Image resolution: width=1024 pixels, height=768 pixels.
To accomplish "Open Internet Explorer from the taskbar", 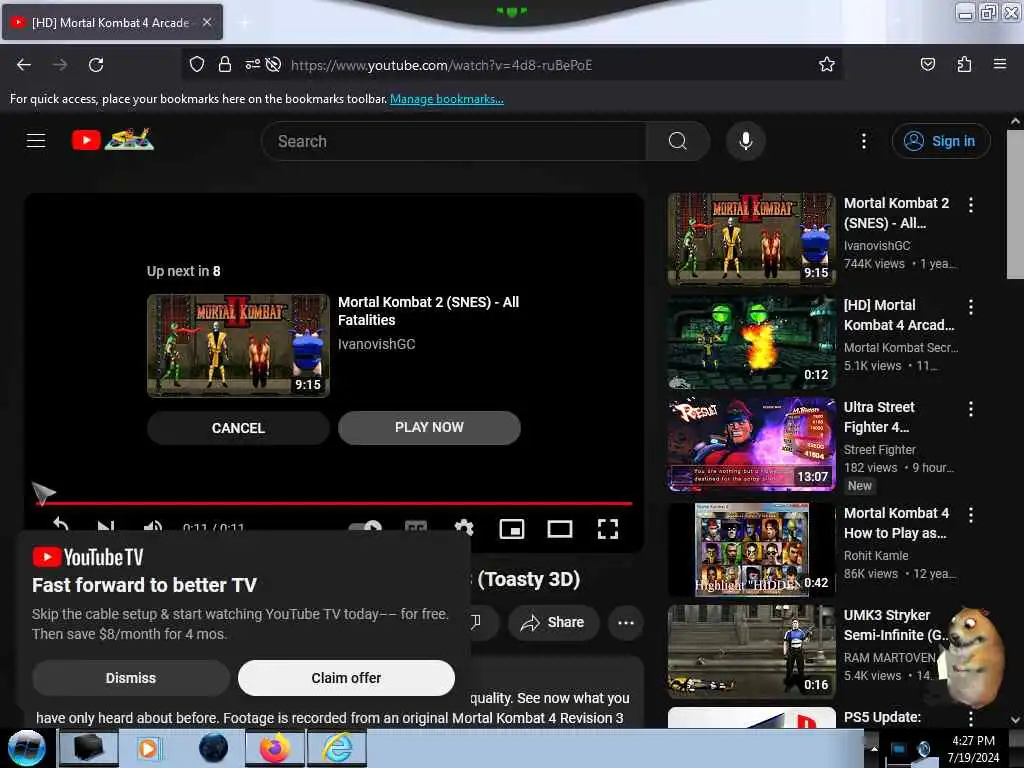I will [x=337, y=748].
